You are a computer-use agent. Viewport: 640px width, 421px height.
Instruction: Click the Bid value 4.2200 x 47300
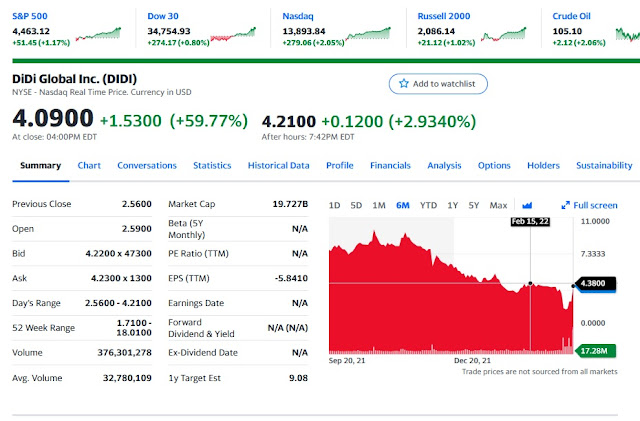[x=118, y=254]
